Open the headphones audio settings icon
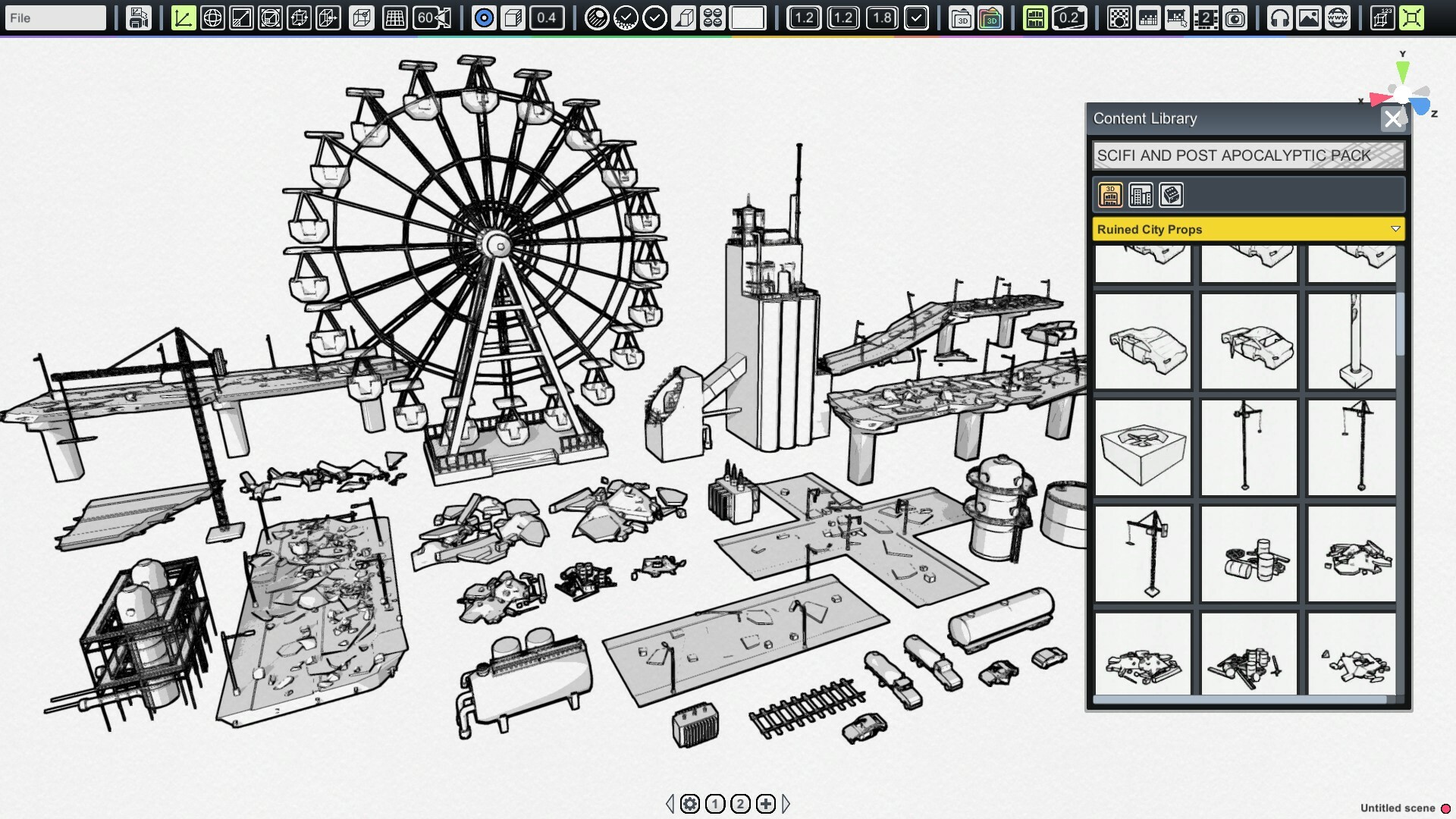The width and height of the screenshot is (1456, 819). coord(1282,17)
